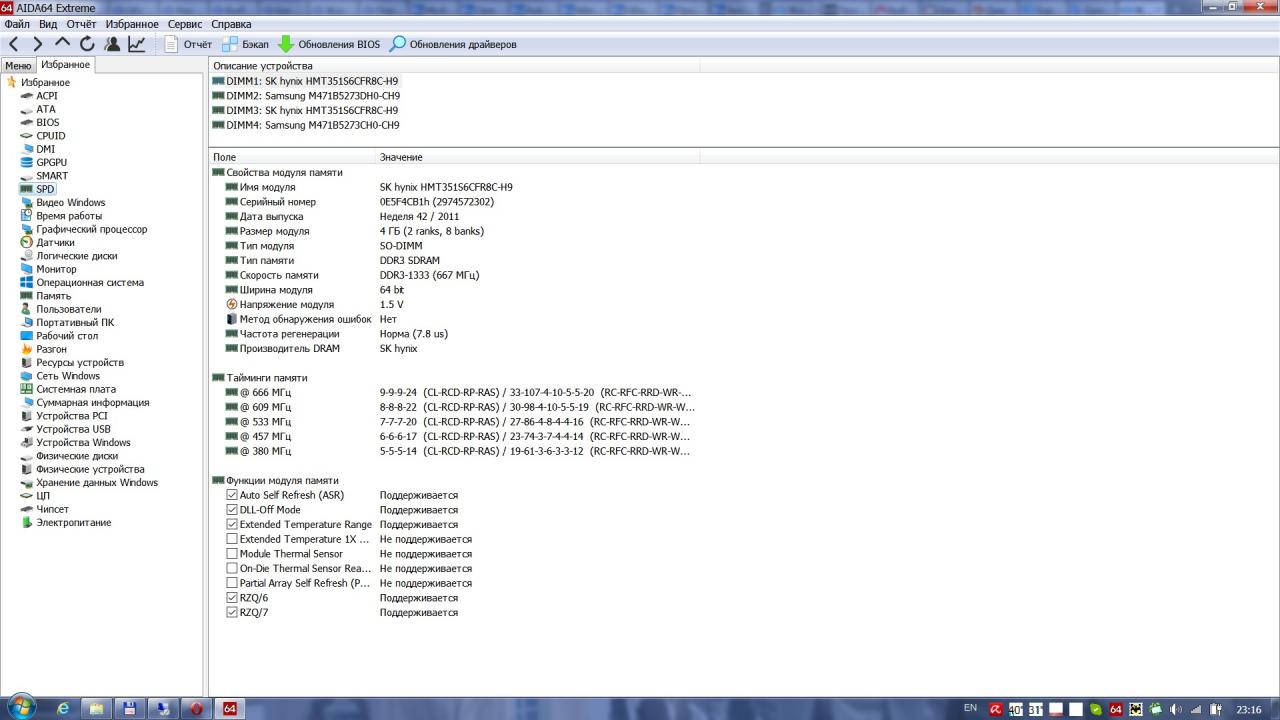Viewport: 1280px width, 720px height.
Task: Click the Обновления BIOS green arrow
Action: [286, 44]
